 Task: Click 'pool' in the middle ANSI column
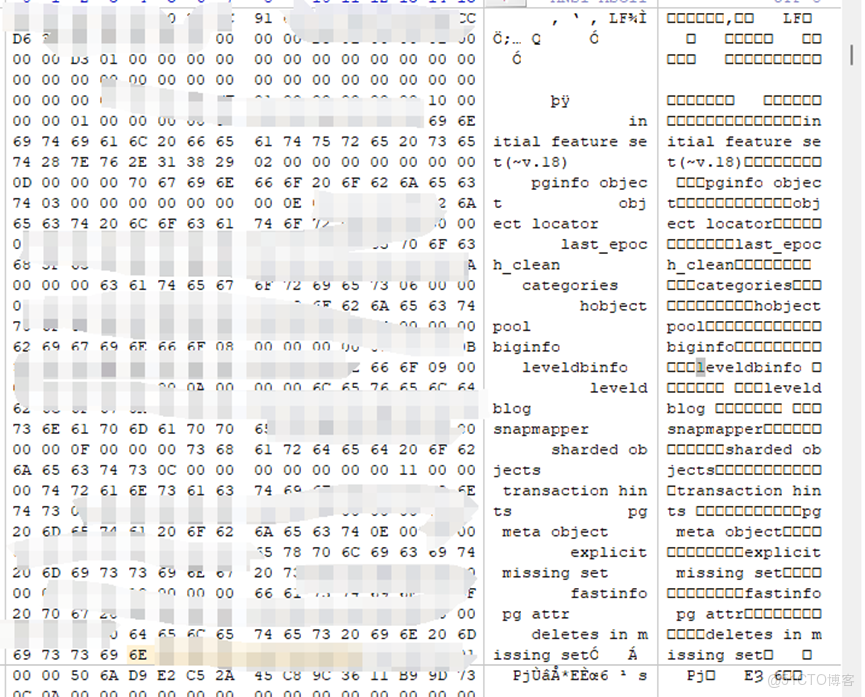tap(511, 327)
